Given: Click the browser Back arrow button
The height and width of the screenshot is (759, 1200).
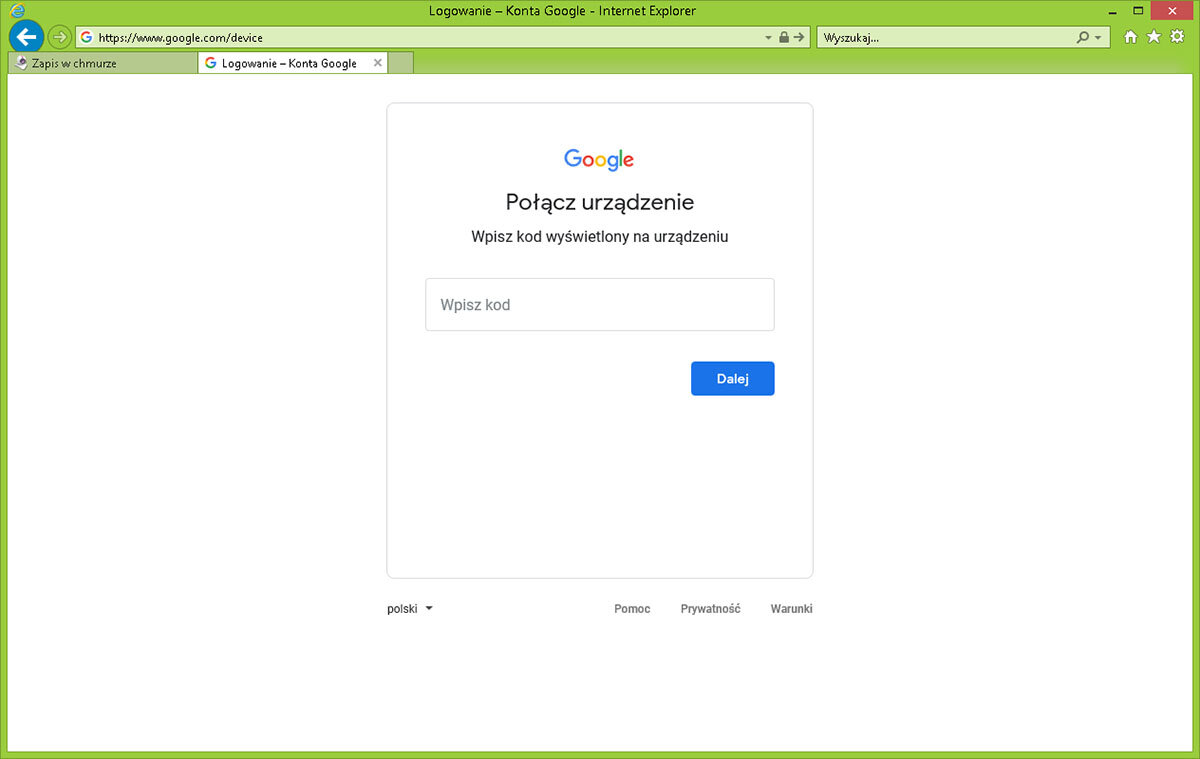Looking at the screenshot, I should [x=27, y=37].
